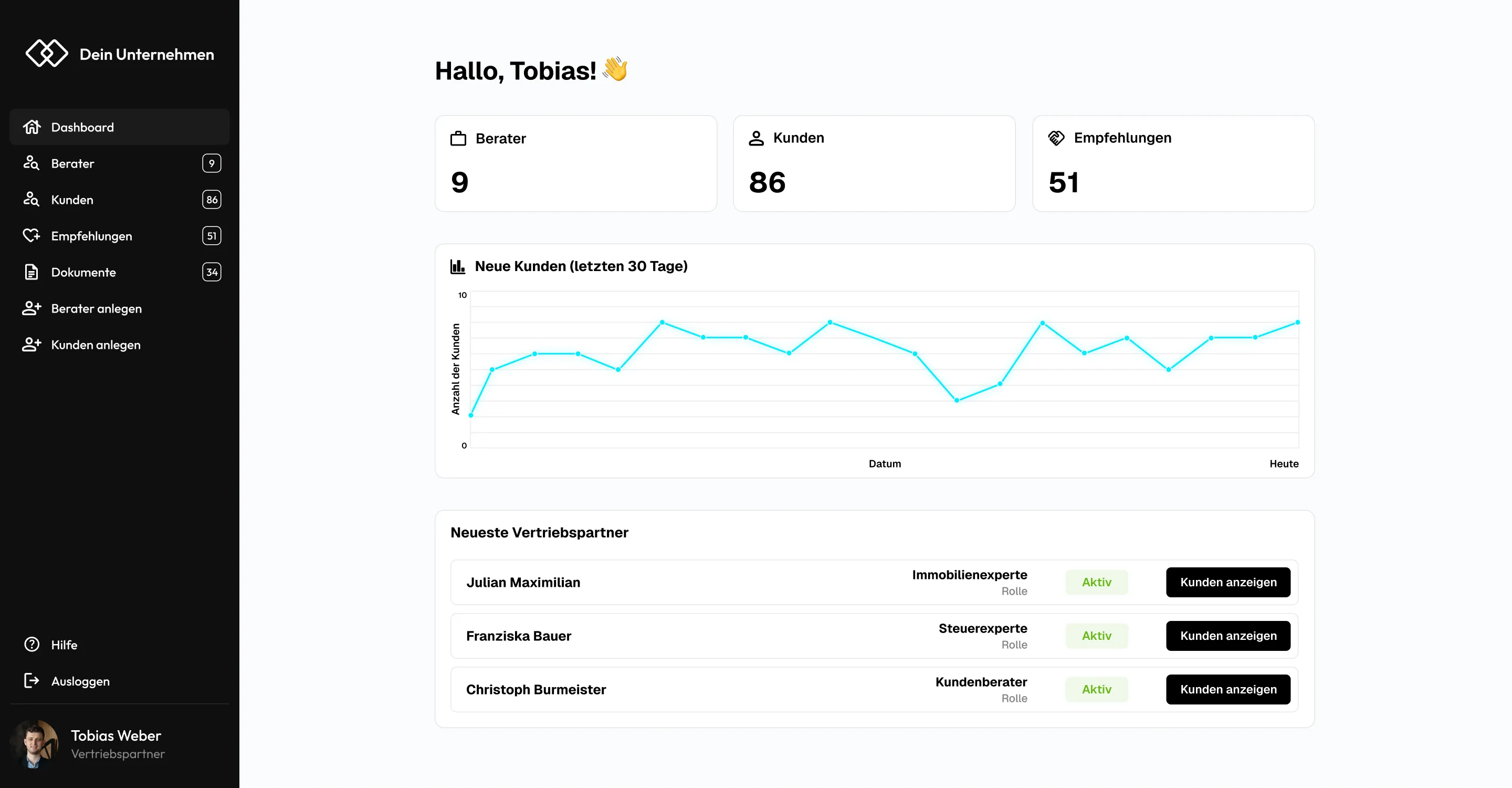Click Kunden anzeigen for Franziska Bauer
The height and width of the screenshot is (788, 1512).
pyautogui.click(x=1228, y=635)
